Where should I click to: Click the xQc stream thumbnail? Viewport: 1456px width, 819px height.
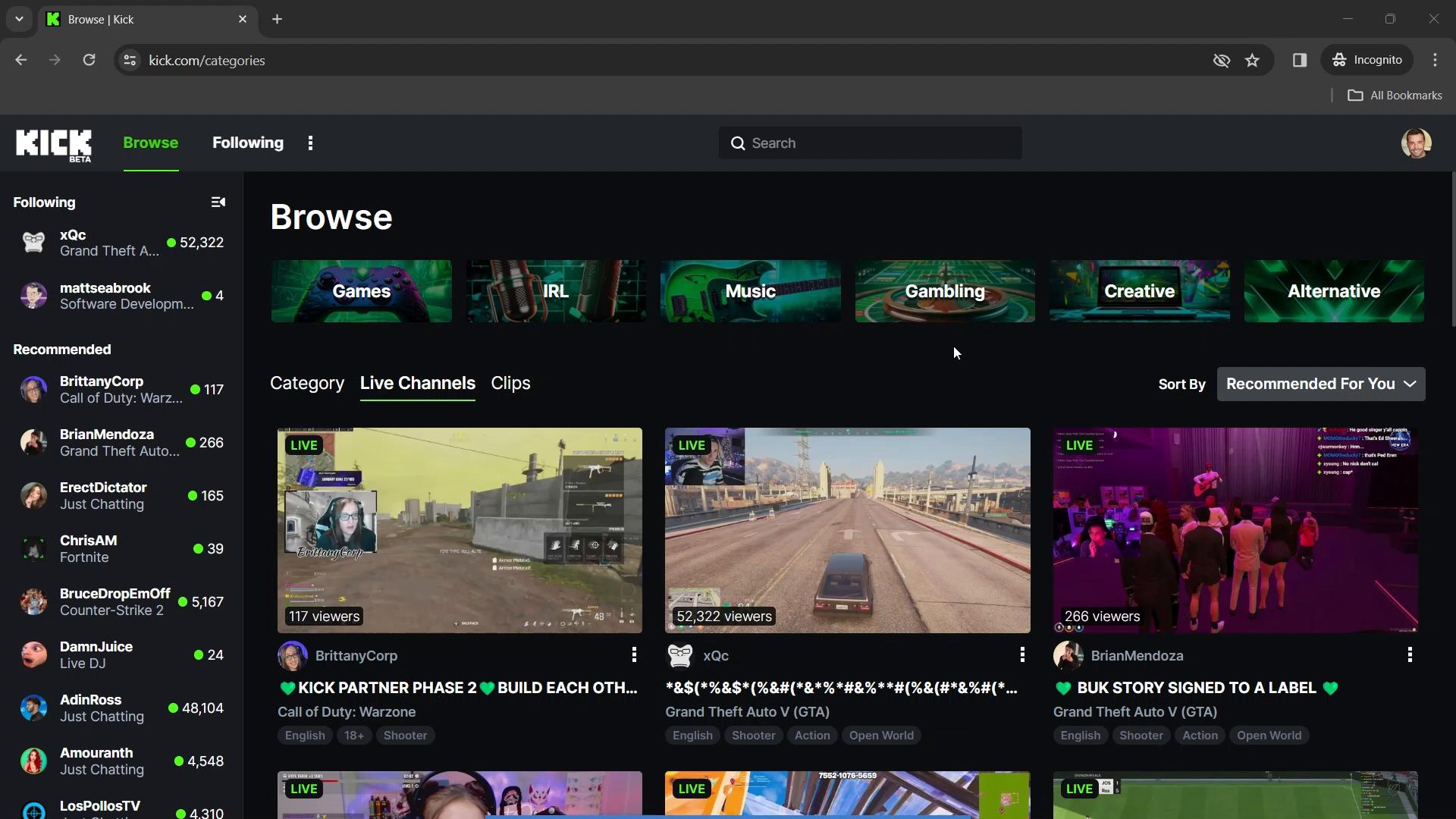[847, 529]
